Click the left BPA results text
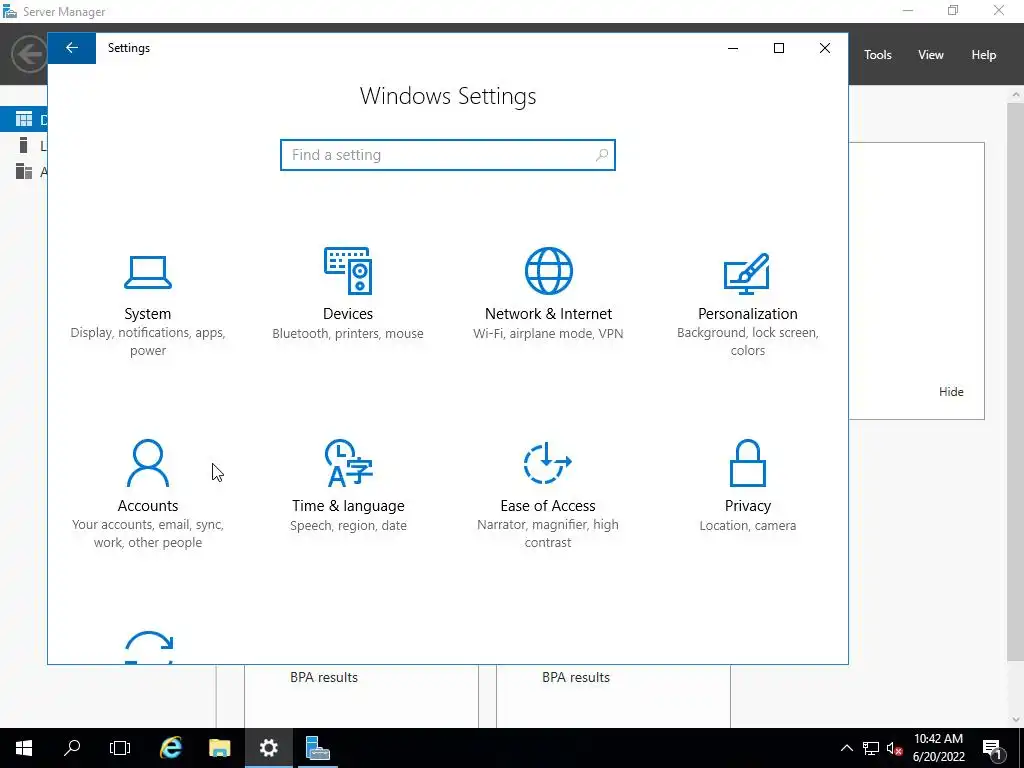Viewport: 1024px width, 768px height. [324, 677]
